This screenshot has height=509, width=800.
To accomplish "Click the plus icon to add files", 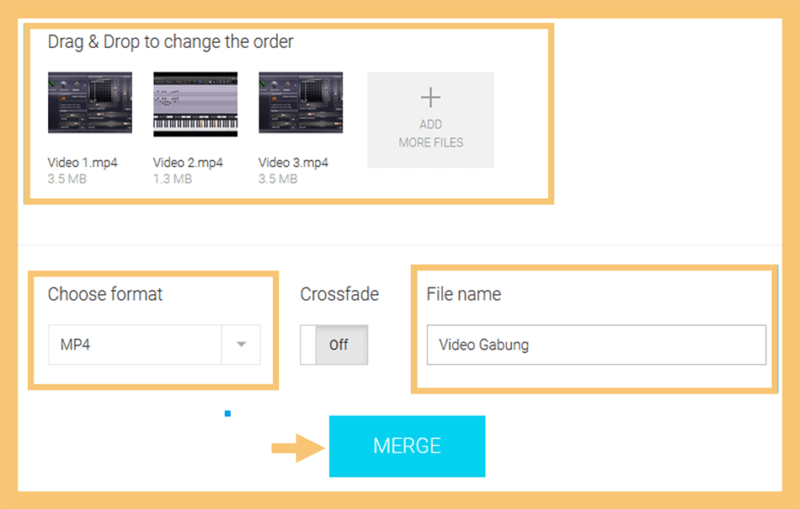I will point(431,97).
